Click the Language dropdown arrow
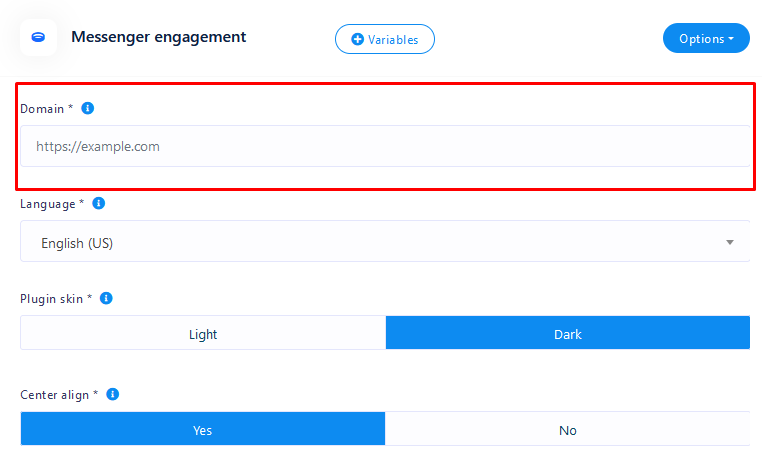 (x=730, y=242)
